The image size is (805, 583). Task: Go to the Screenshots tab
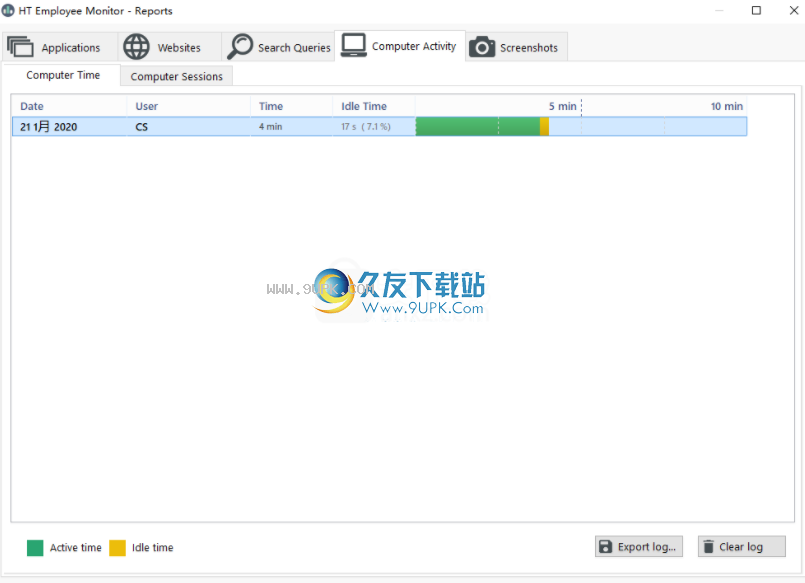(516, 47)
